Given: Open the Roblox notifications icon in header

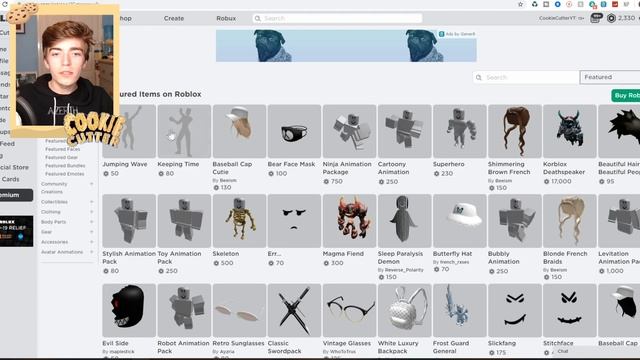Looking at the screenshot, I should coord(596,18).
